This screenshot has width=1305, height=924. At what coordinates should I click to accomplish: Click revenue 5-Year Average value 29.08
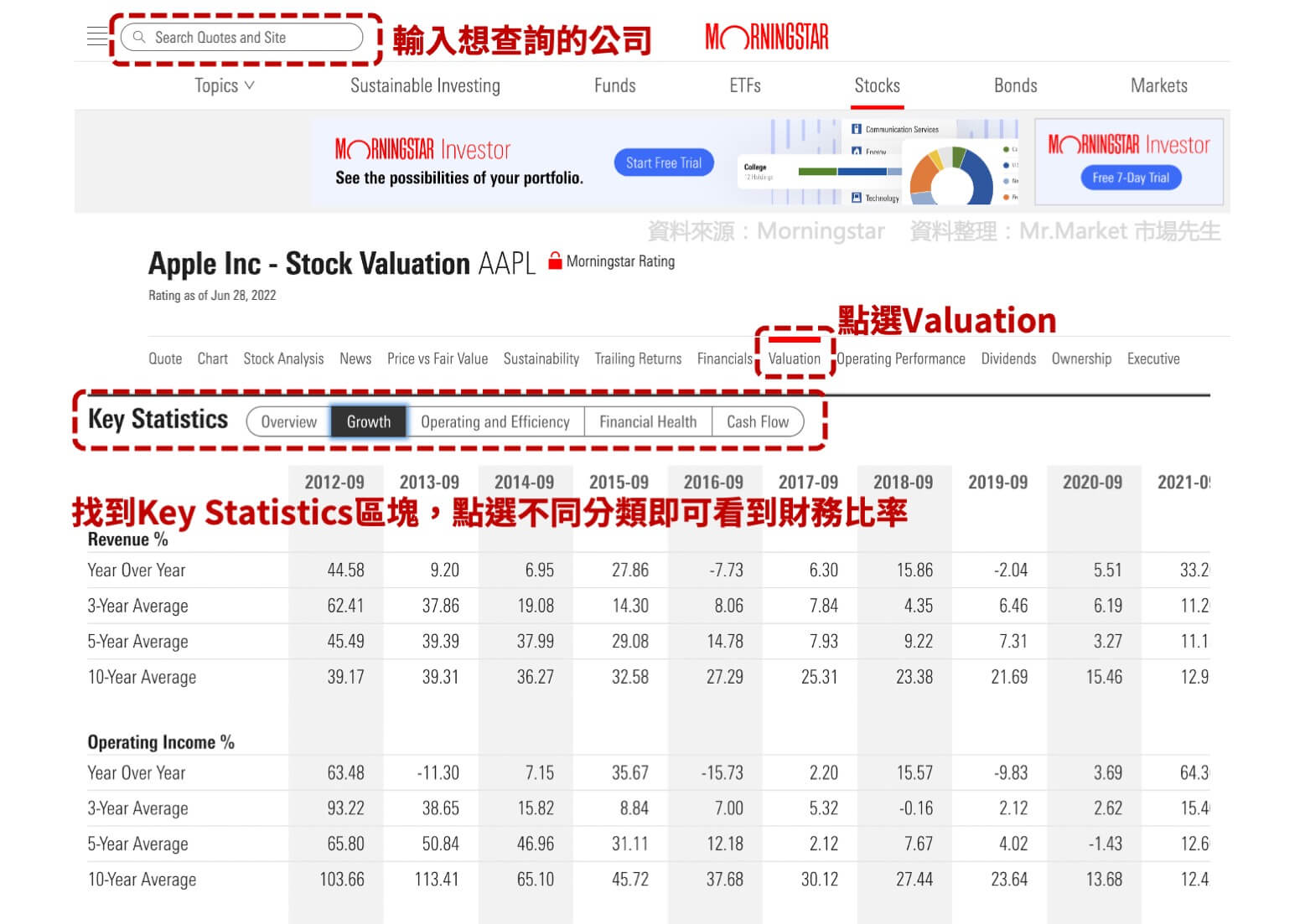tap(629, 641)
